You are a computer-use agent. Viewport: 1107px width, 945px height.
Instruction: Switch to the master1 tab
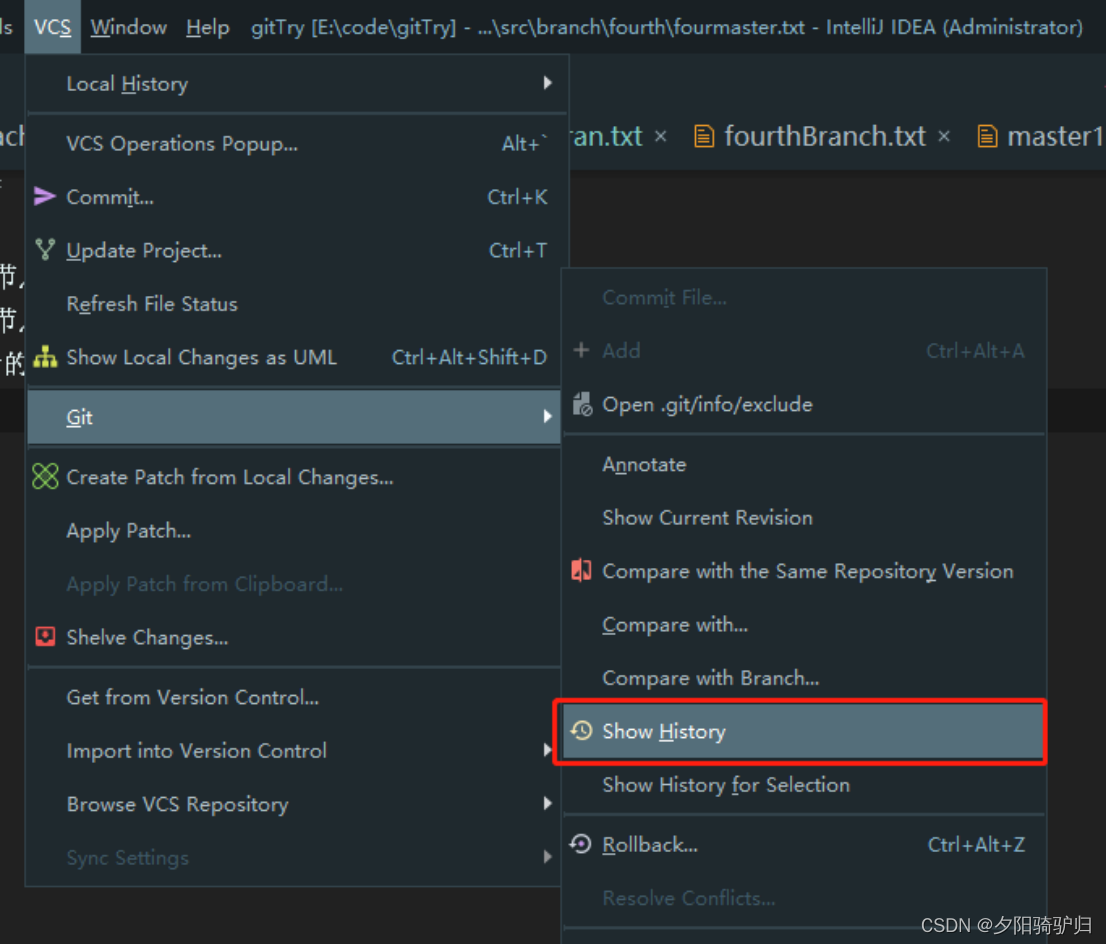(1054, 136)
